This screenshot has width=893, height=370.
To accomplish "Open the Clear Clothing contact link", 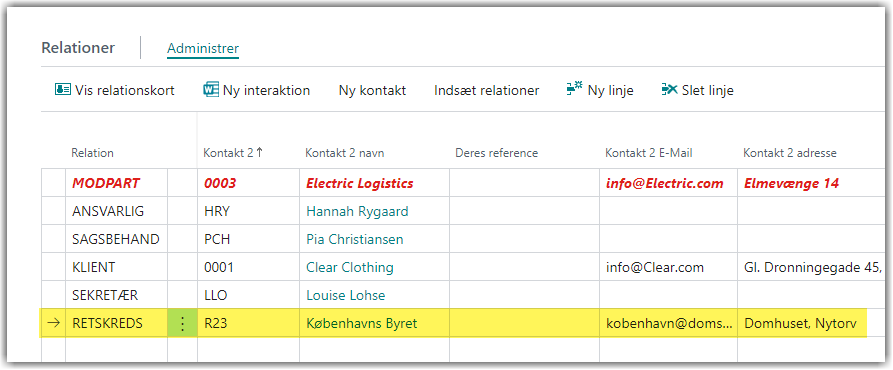I will (350, 267).
